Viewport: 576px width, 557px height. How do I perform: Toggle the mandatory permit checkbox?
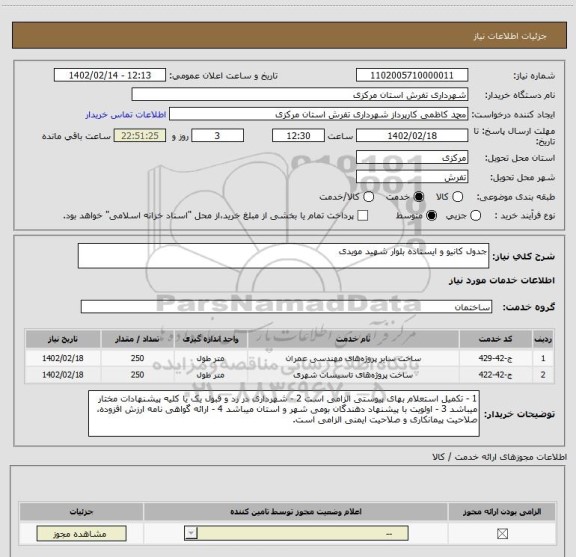pos(502,533)
